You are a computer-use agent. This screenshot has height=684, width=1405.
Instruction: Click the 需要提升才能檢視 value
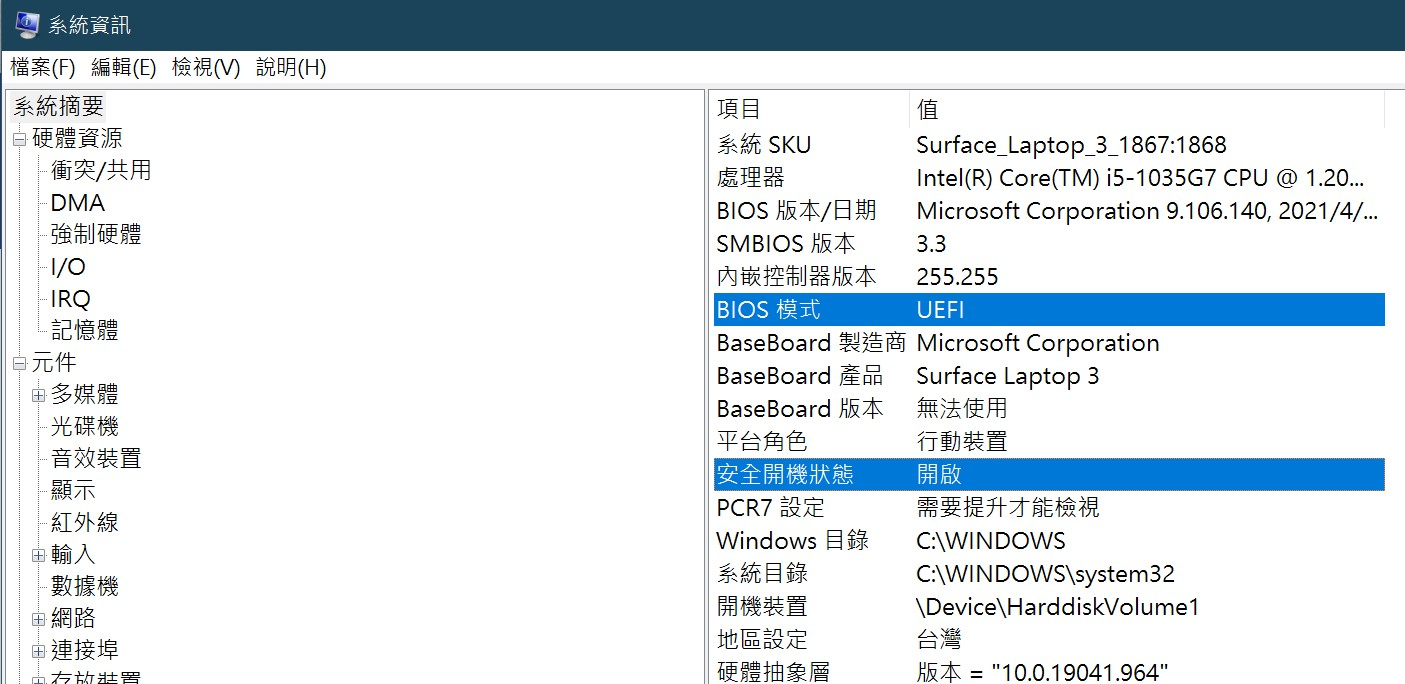(1008, 507)
